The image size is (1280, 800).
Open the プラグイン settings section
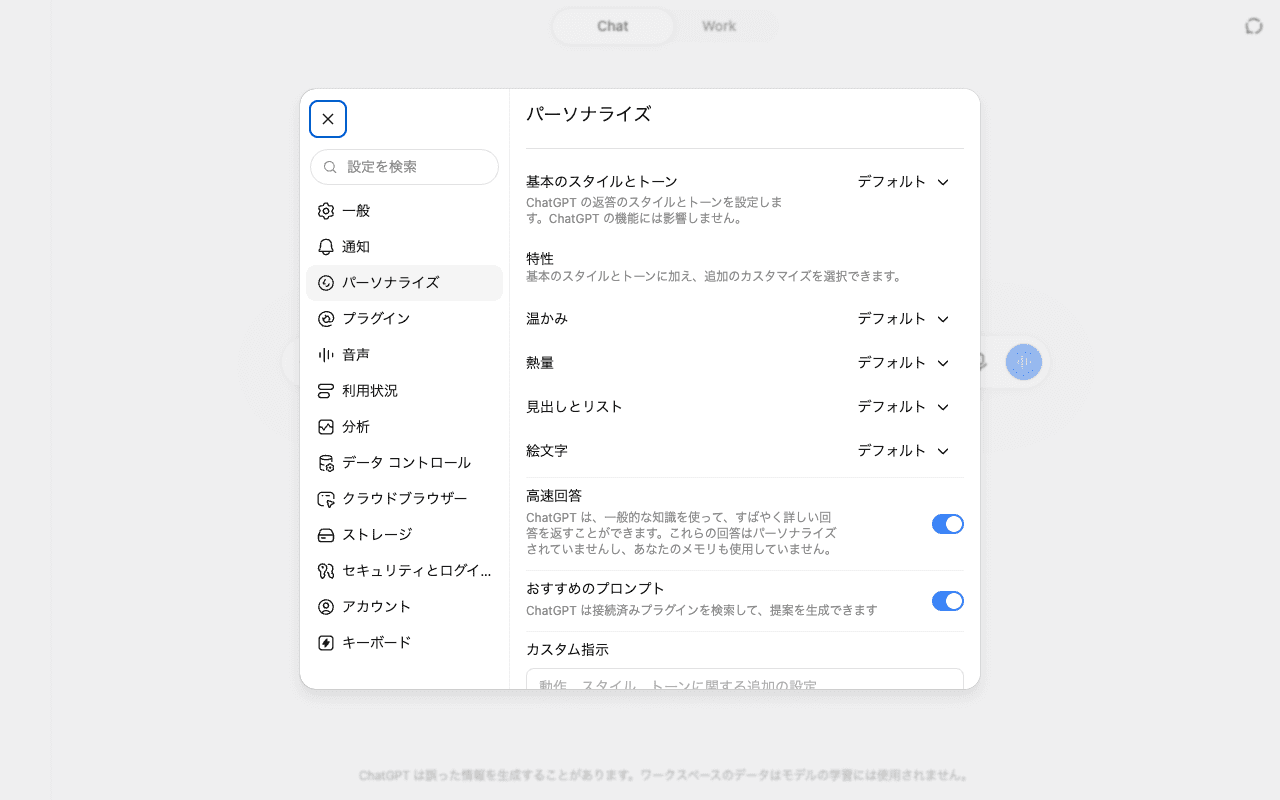[x=404, y=319]
